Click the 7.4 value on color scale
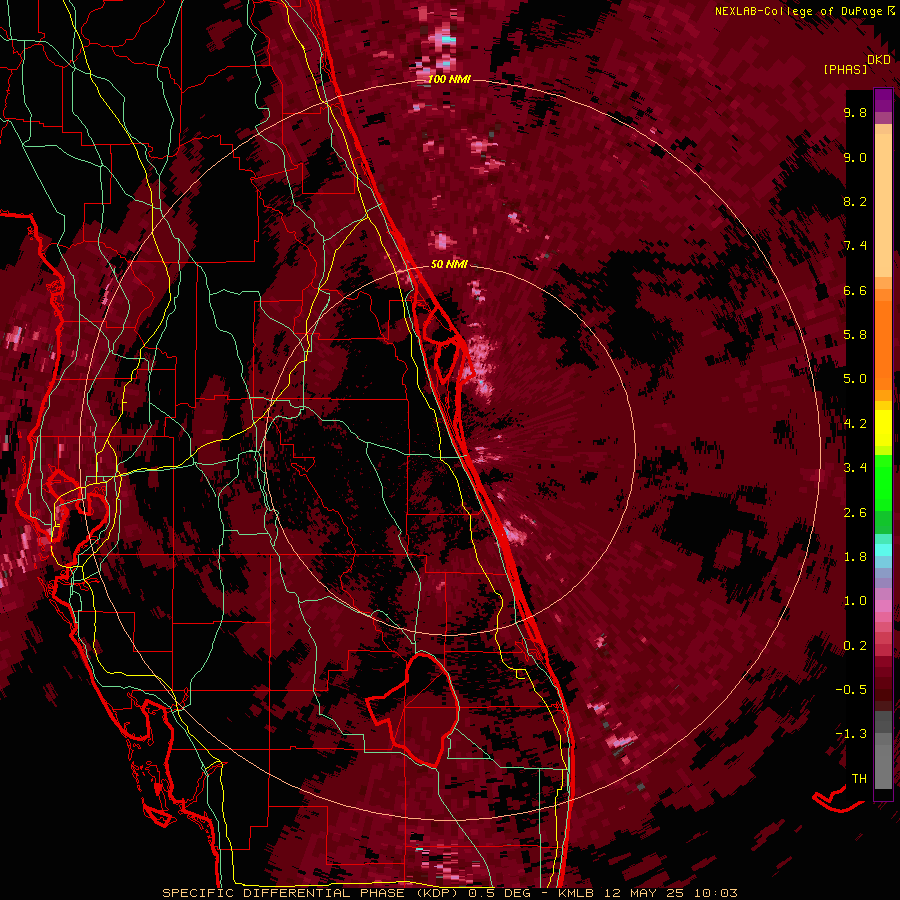900x900 pixels. (x=855, y=246)
